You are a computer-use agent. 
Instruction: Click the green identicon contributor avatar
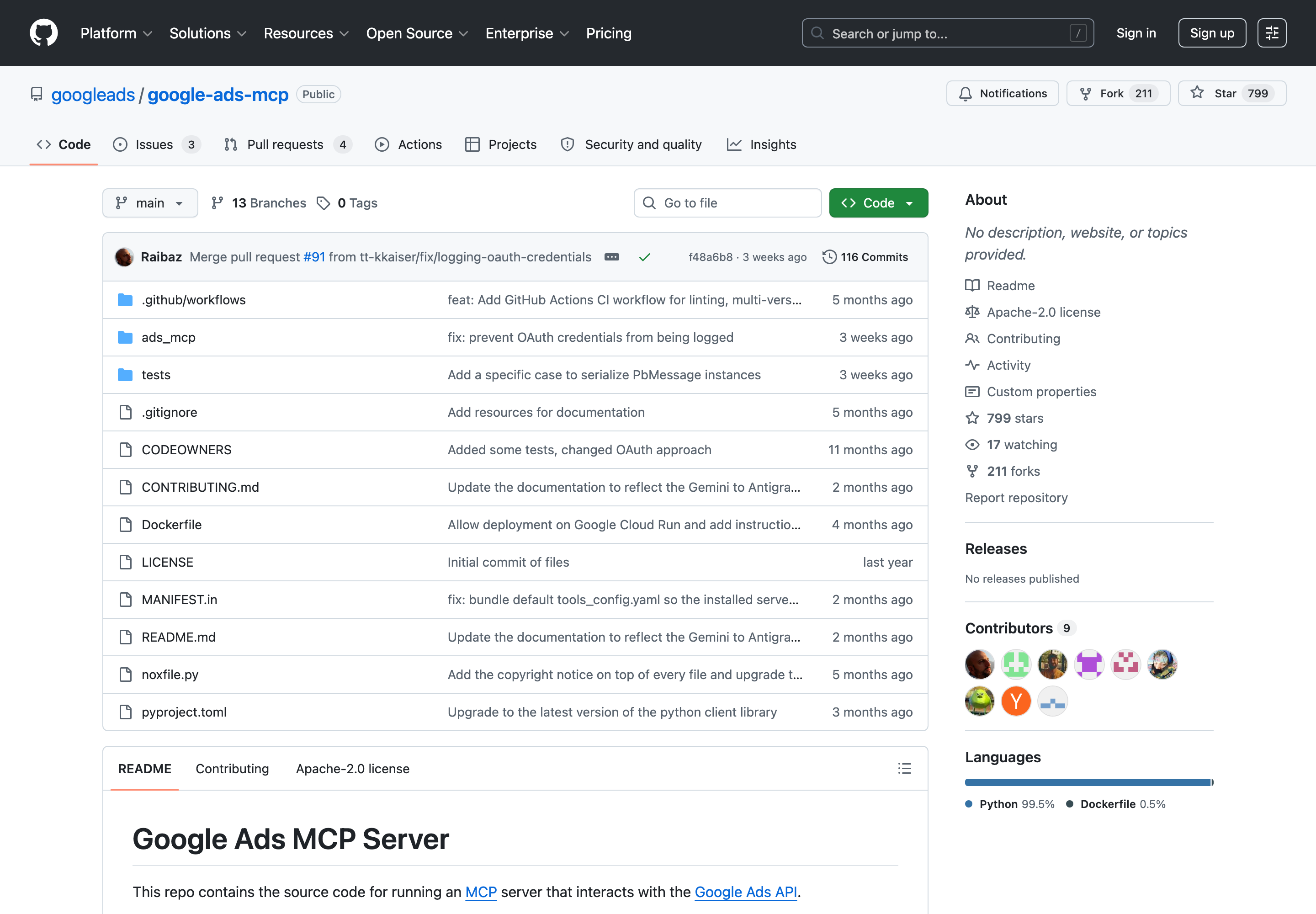(1016, 664)
